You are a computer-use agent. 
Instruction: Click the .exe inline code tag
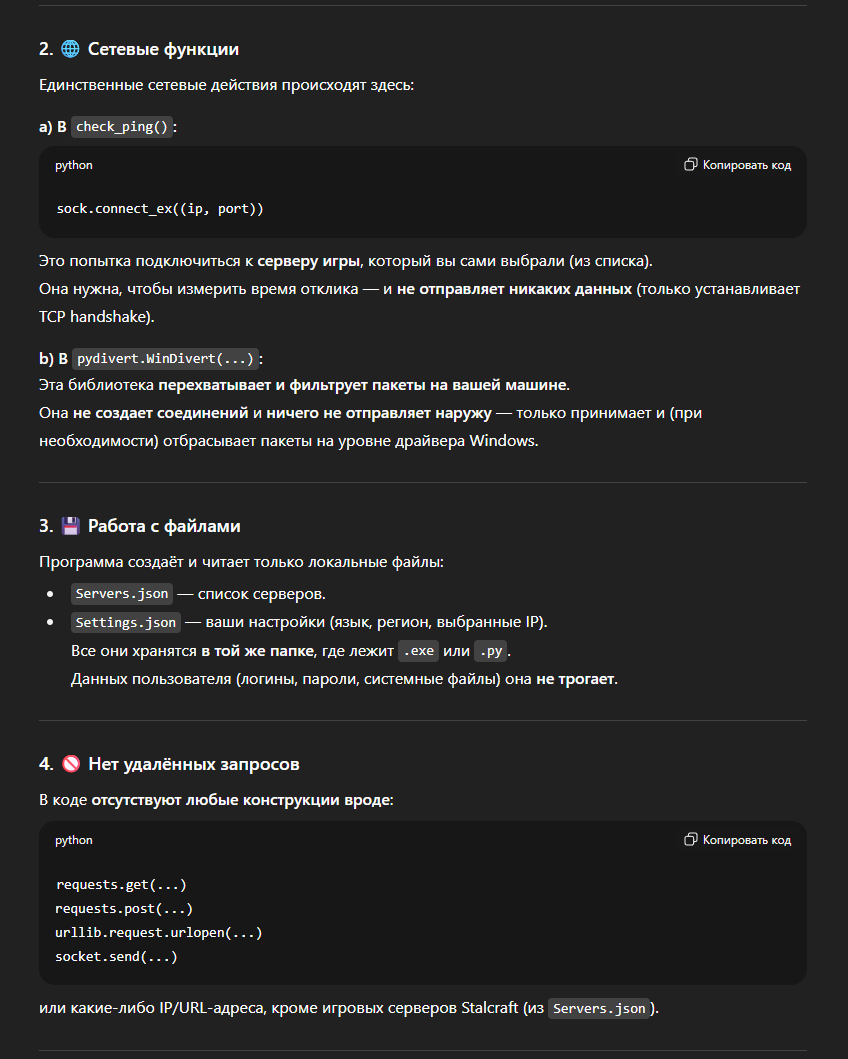tap(418, 651)
